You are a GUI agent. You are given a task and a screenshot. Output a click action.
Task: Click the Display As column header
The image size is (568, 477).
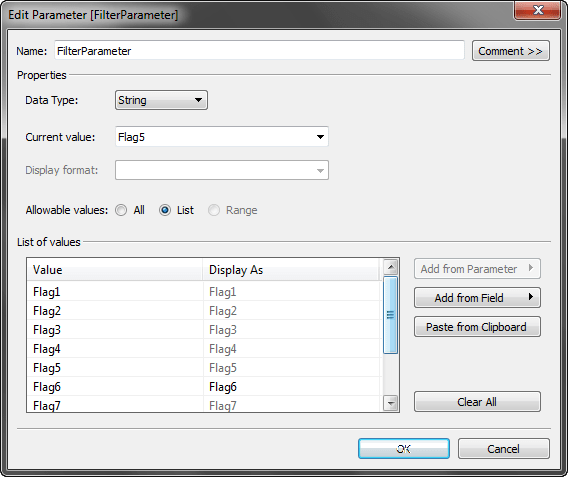(x=292, y=270)
